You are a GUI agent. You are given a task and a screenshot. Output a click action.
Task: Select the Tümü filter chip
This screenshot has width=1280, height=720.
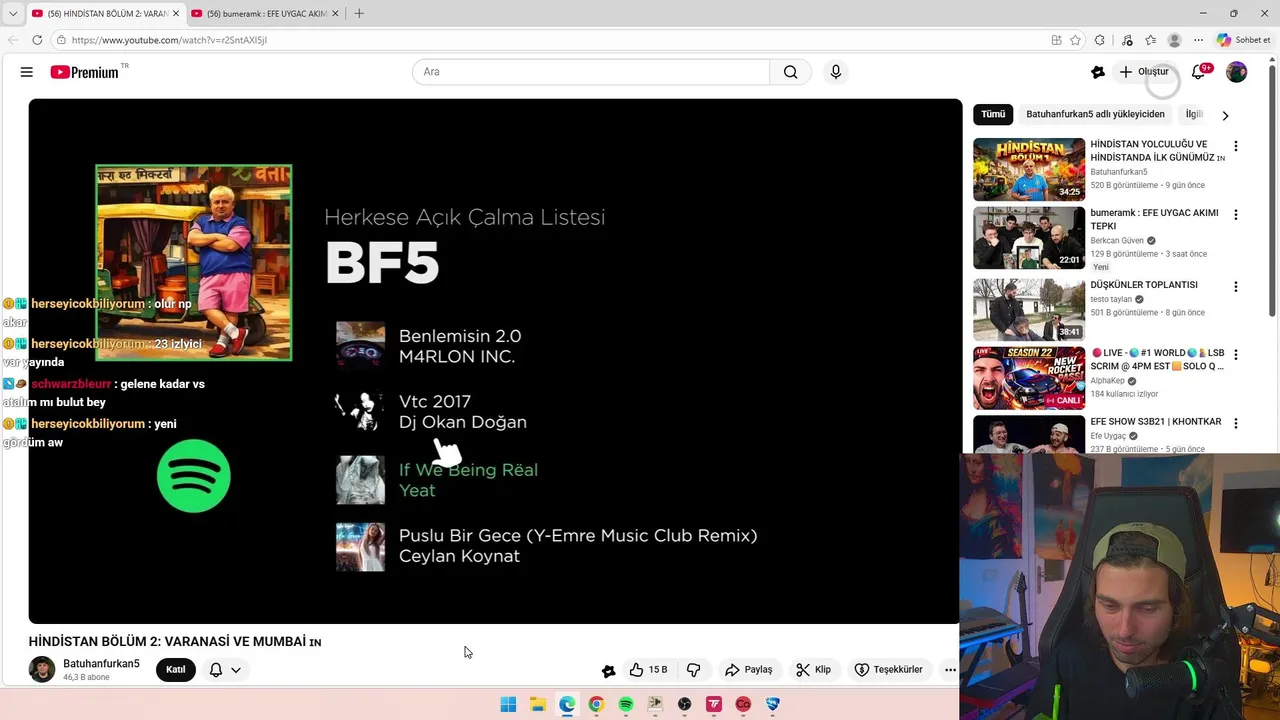993,114
